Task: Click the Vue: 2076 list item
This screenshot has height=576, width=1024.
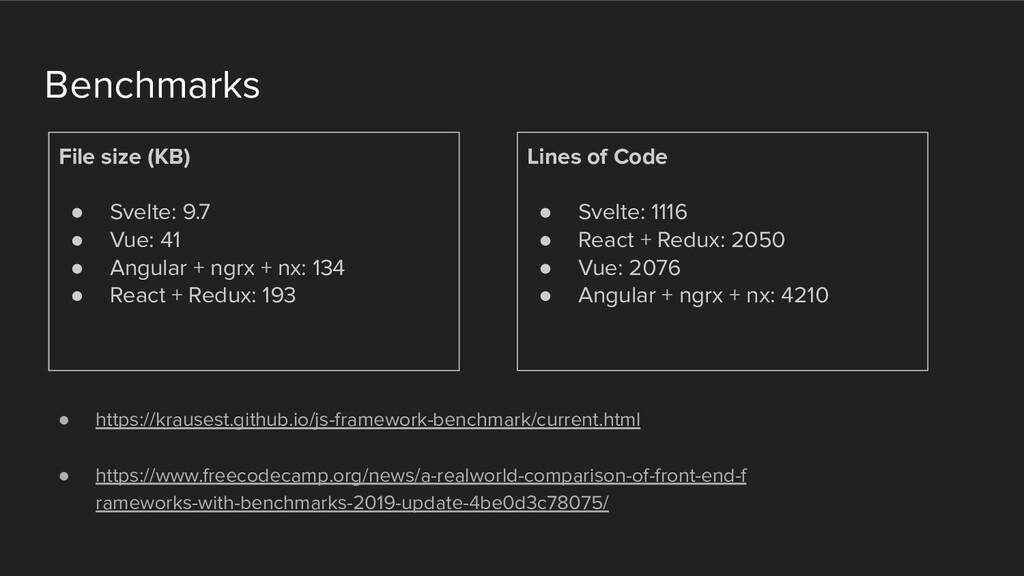Action: [629, 268]
